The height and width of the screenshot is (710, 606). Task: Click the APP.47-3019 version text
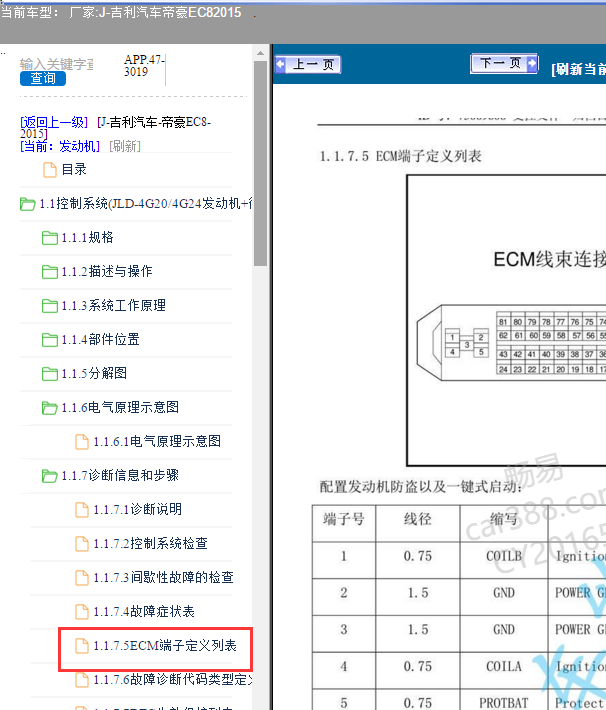tap(144, 66)
